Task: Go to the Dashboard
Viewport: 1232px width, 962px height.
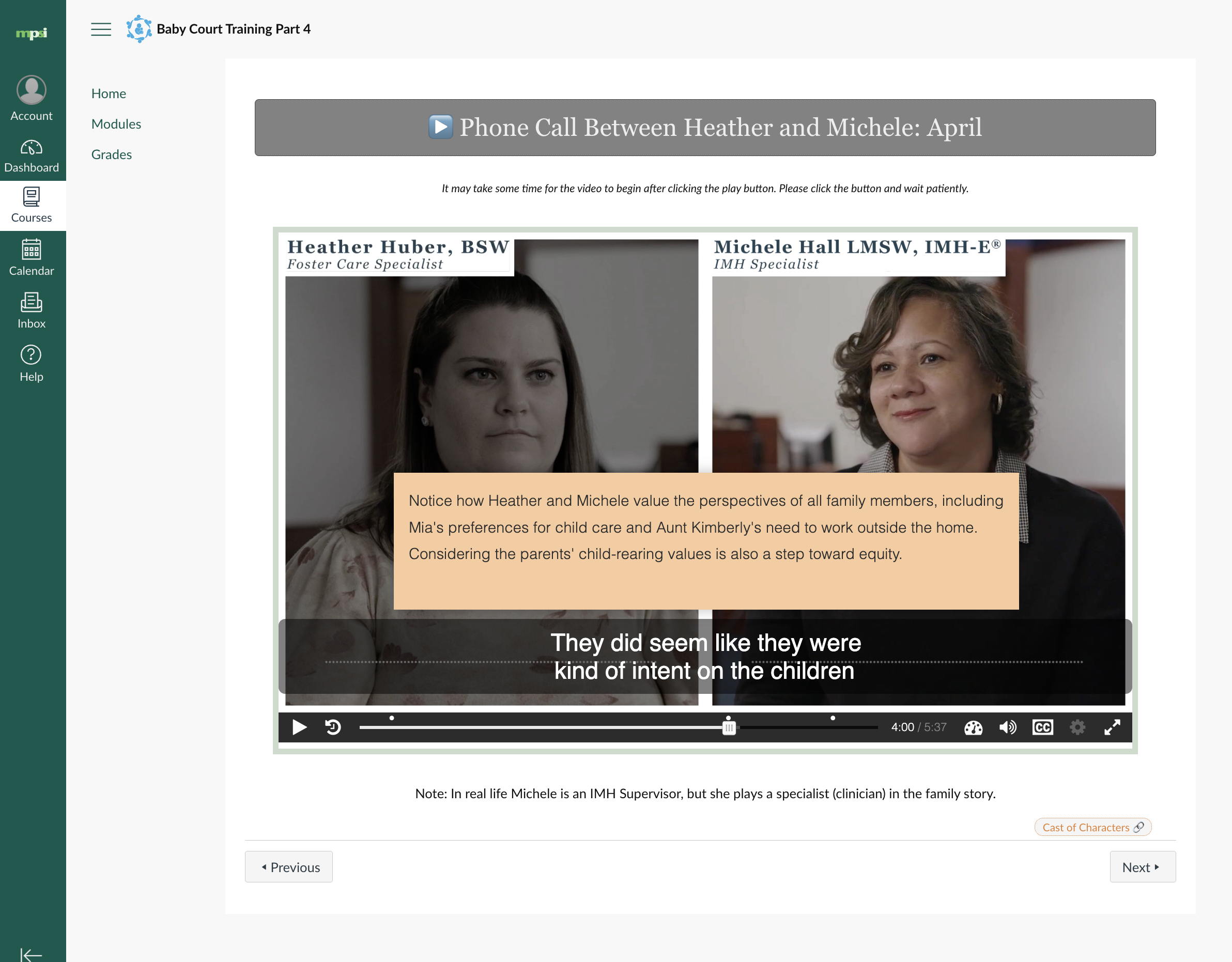Action: 32,156
